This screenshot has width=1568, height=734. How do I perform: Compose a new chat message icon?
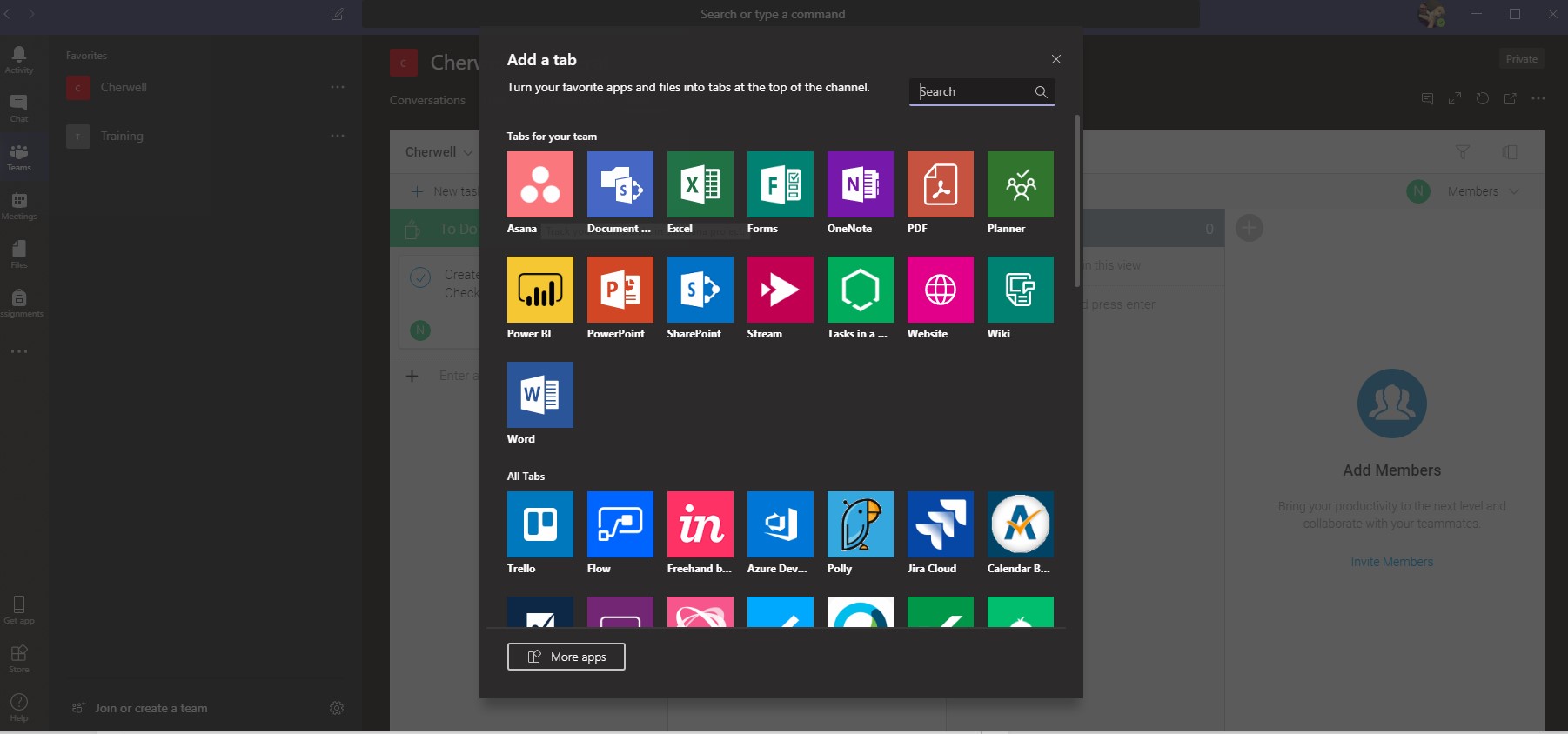[x=338, y=14]
